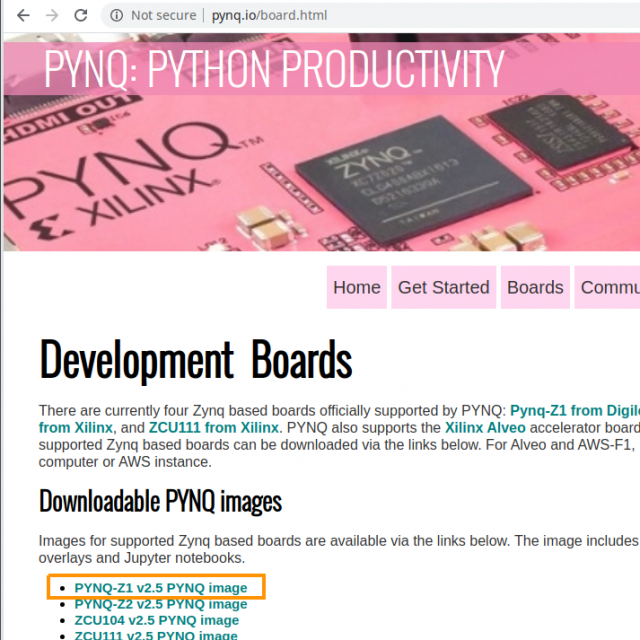Click the ZCU104 v2.5 PYNQ image link
Image resolution: width=640 pixels, height=640 pixels.
pyautogui.click(x=156, y=620)
